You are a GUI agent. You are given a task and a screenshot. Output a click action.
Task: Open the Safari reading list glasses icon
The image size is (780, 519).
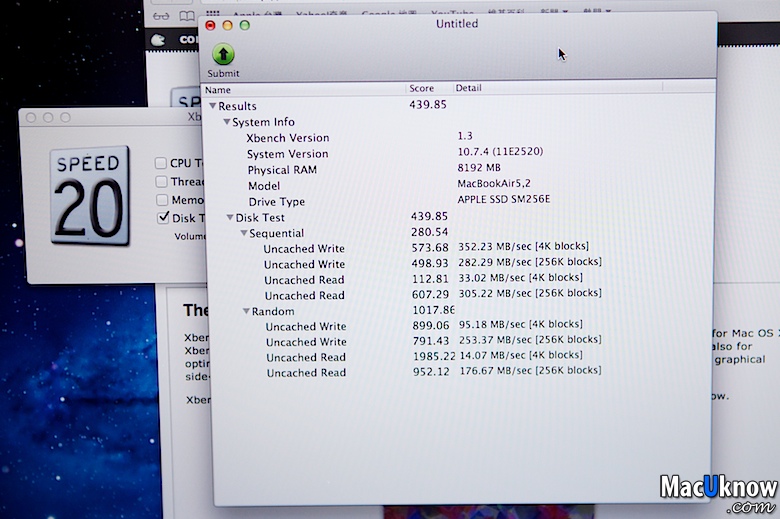point(161,16)
